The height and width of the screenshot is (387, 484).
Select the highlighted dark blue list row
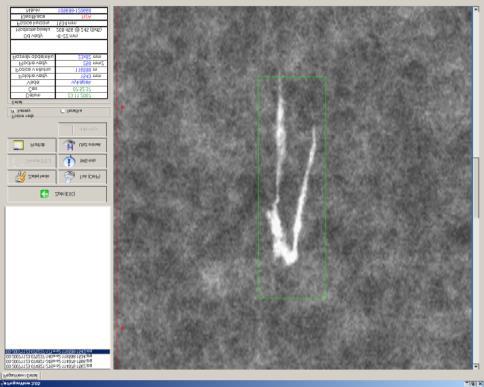(57, 352)
